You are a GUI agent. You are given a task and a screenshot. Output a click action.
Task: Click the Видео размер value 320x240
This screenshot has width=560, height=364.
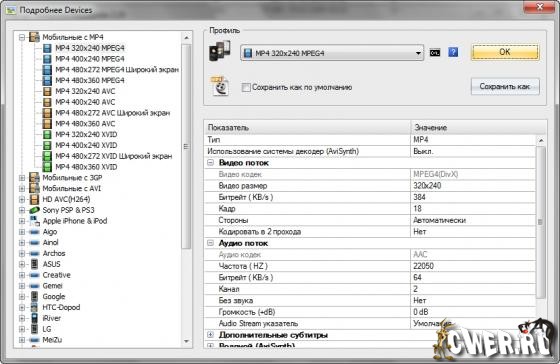coord(473,186)
